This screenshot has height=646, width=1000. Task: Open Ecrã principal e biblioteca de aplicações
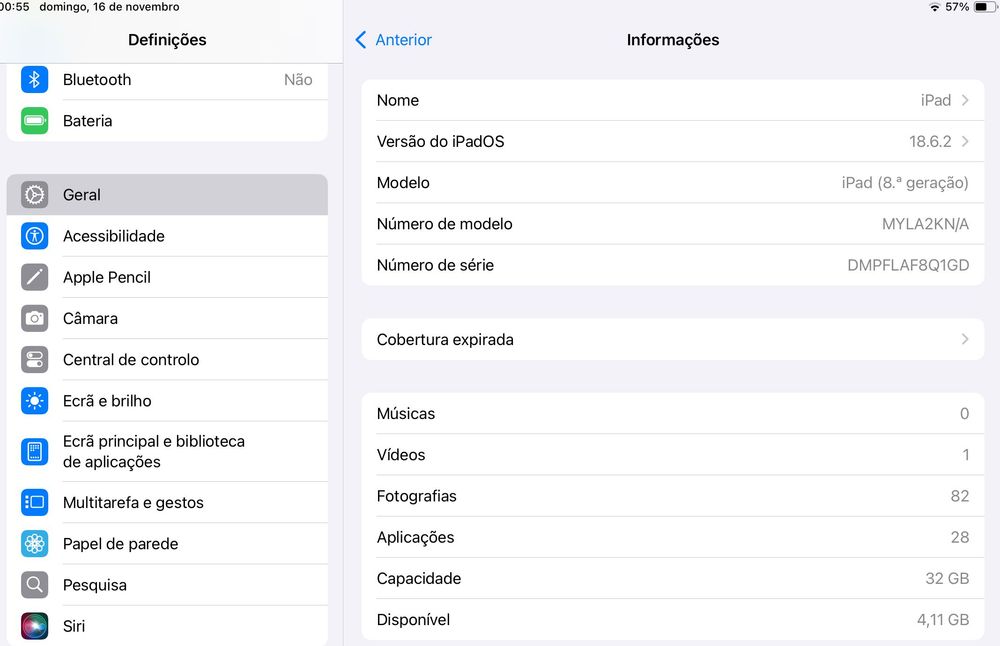tap(167, 451)
